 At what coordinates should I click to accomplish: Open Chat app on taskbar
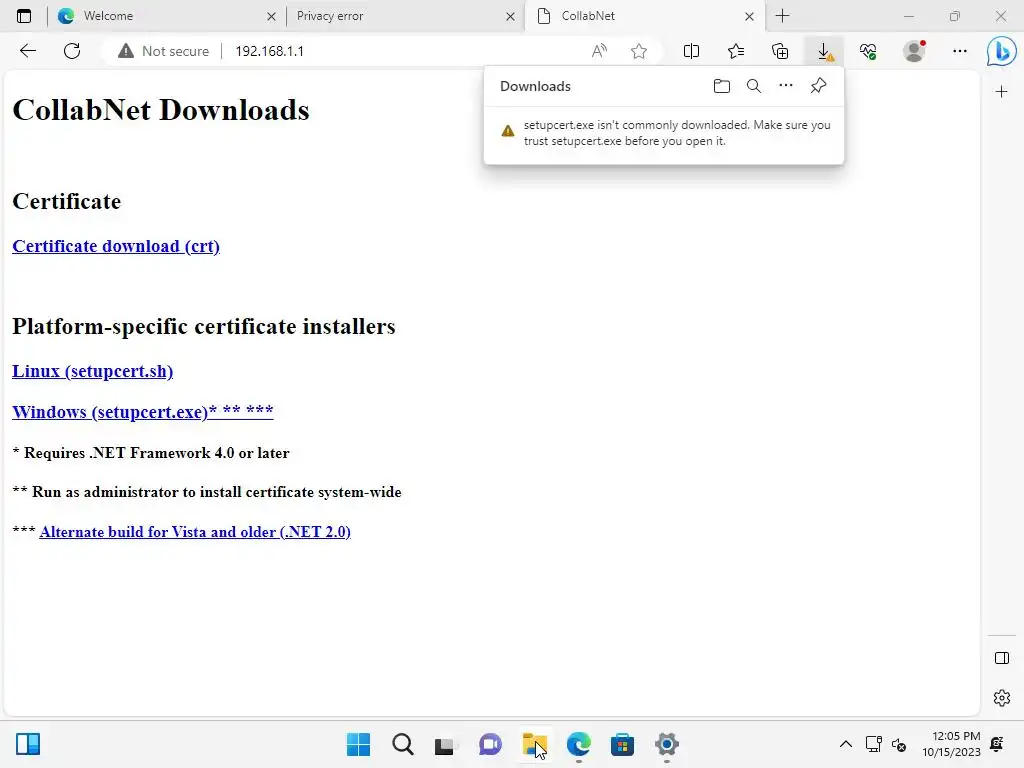[x=490, y=744]
